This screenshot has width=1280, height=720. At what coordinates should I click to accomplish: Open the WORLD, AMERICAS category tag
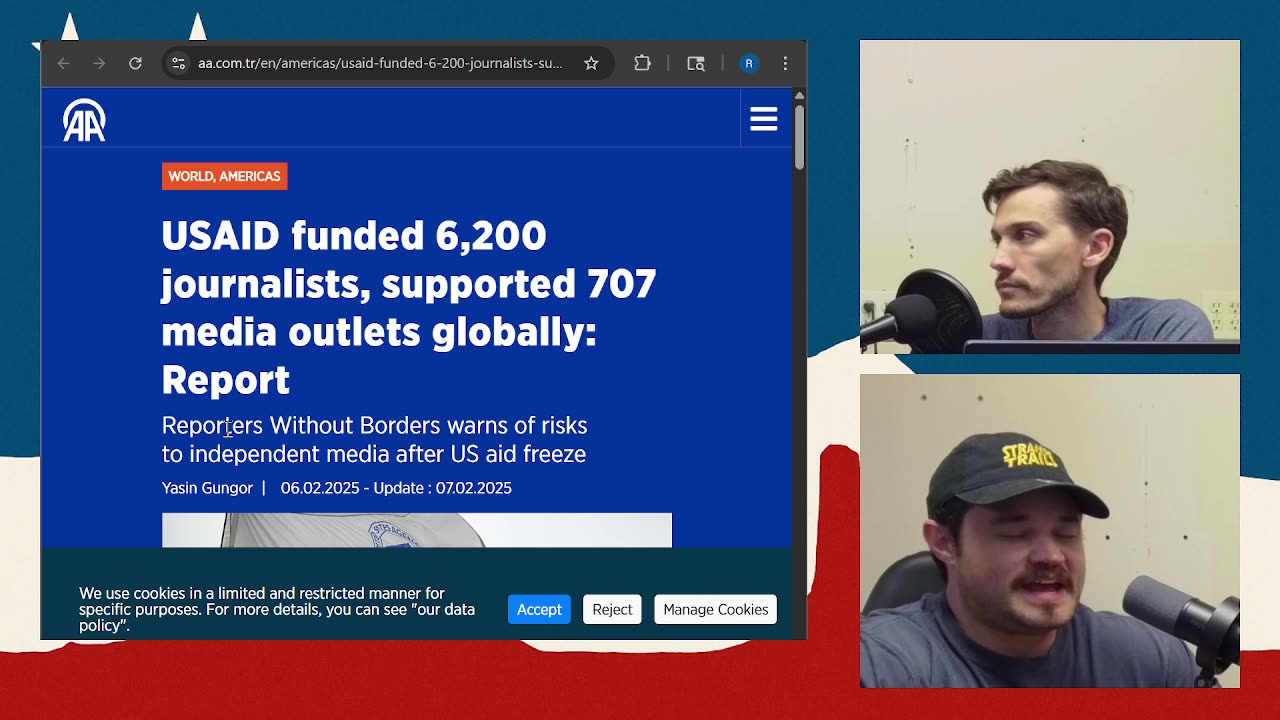tap(225, 176)
